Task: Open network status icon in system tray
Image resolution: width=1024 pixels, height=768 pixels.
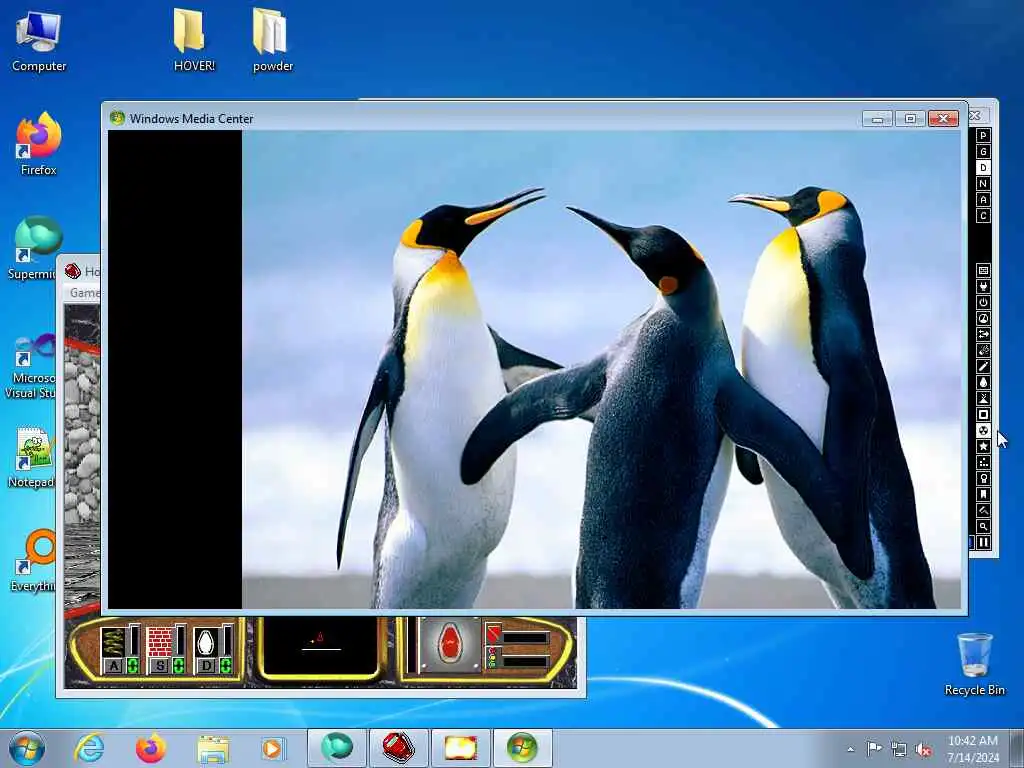Action: click(x=899, y=749)
